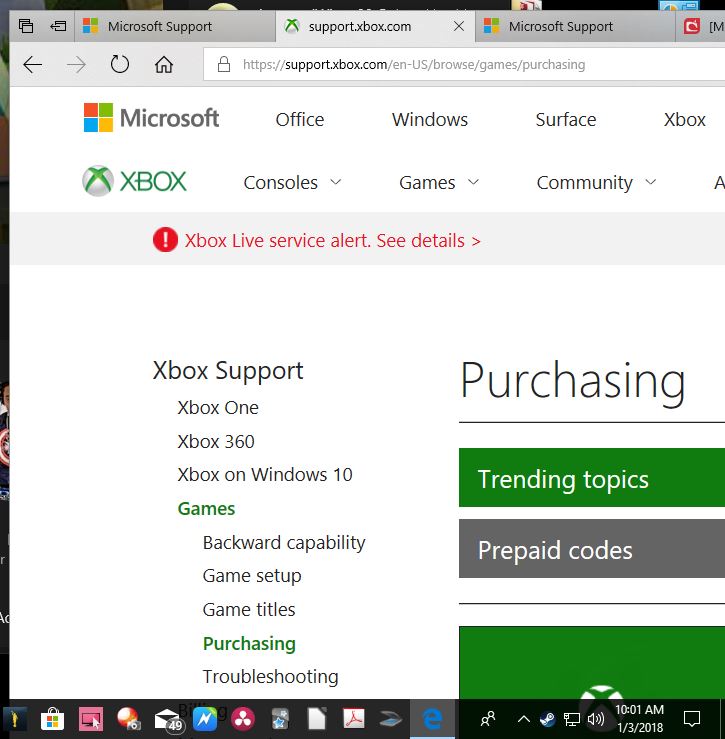Screen dimensions: 725x739
Task: Click the Xbox Support sidebar heading
Action: [228, 371]
